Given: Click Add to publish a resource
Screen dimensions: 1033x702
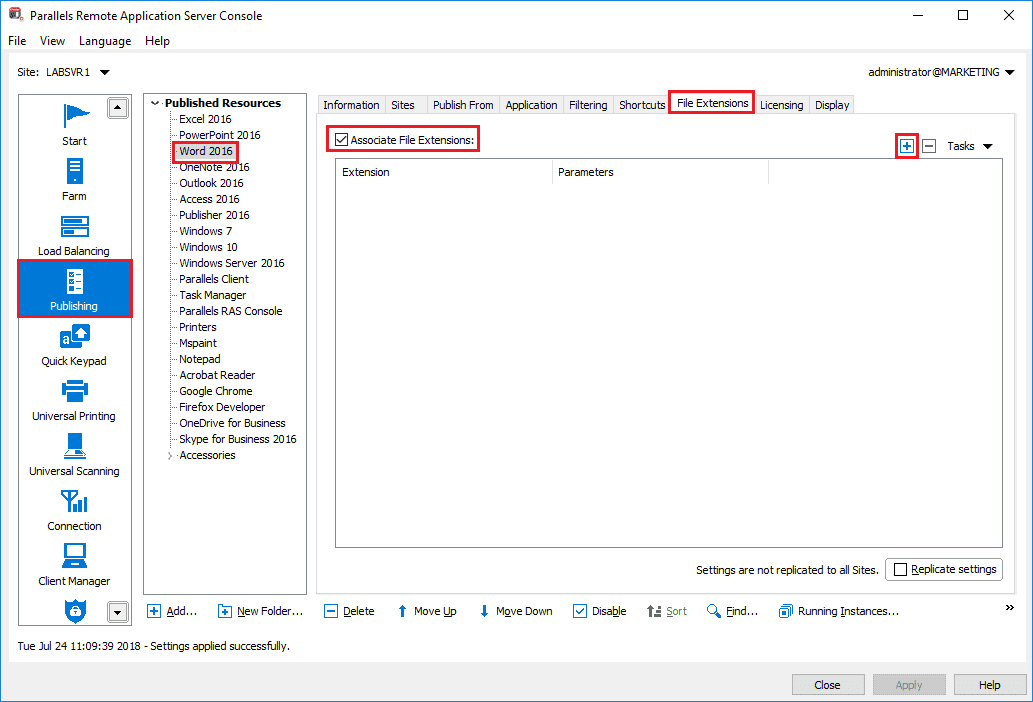Looking at the screenshot, I should [x=172, y=611].
